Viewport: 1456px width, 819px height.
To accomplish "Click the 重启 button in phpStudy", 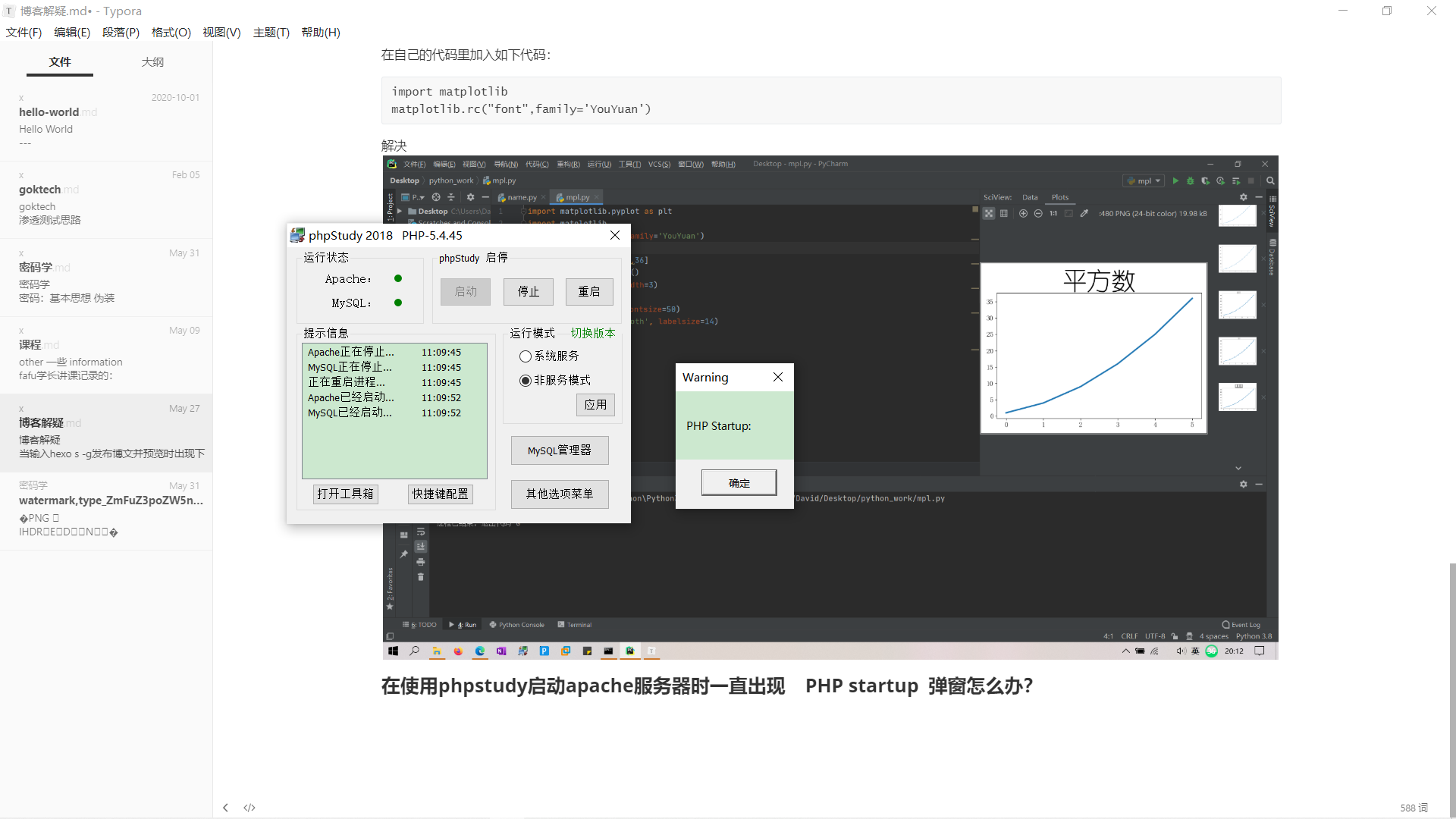I will coord(589,291).
